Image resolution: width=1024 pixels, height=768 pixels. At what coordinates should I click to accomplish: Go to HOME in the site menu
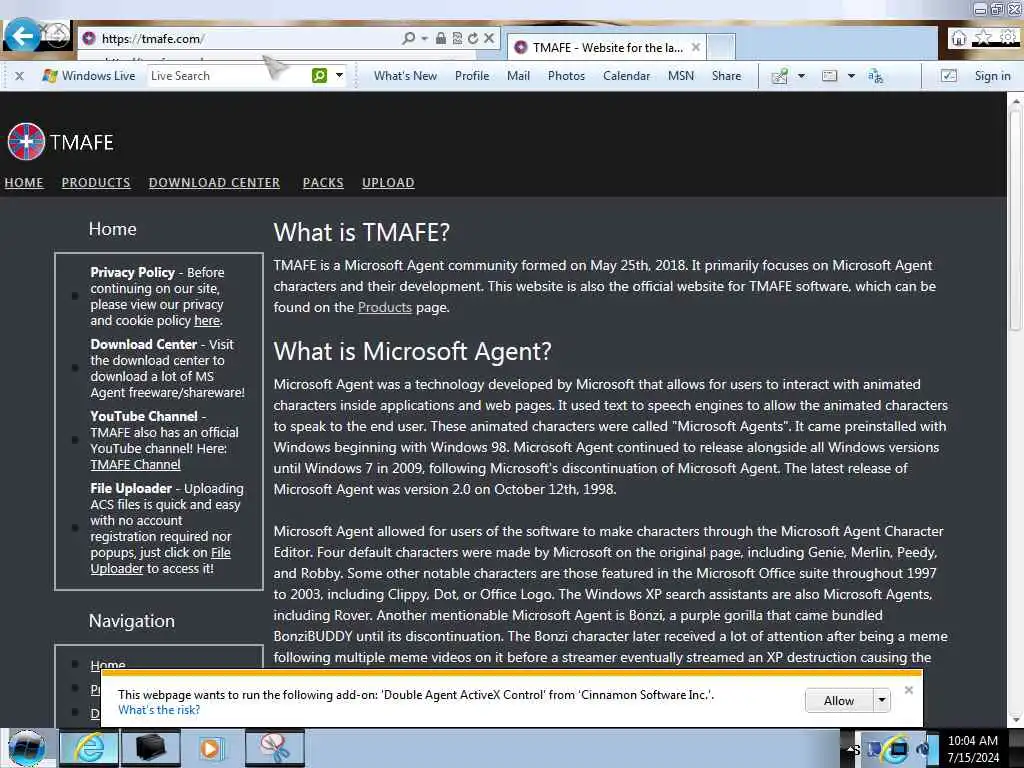[24, 183]
